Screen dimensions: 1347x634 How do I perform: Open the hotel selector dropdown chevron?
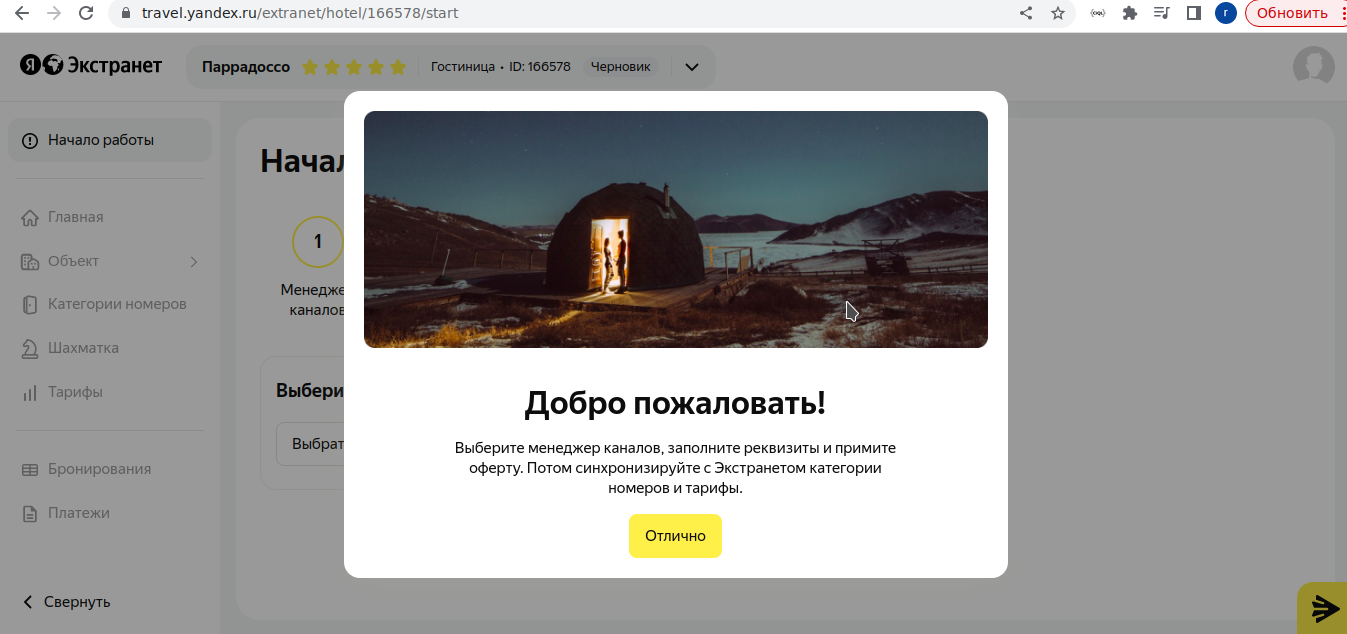tap(691, 67)
